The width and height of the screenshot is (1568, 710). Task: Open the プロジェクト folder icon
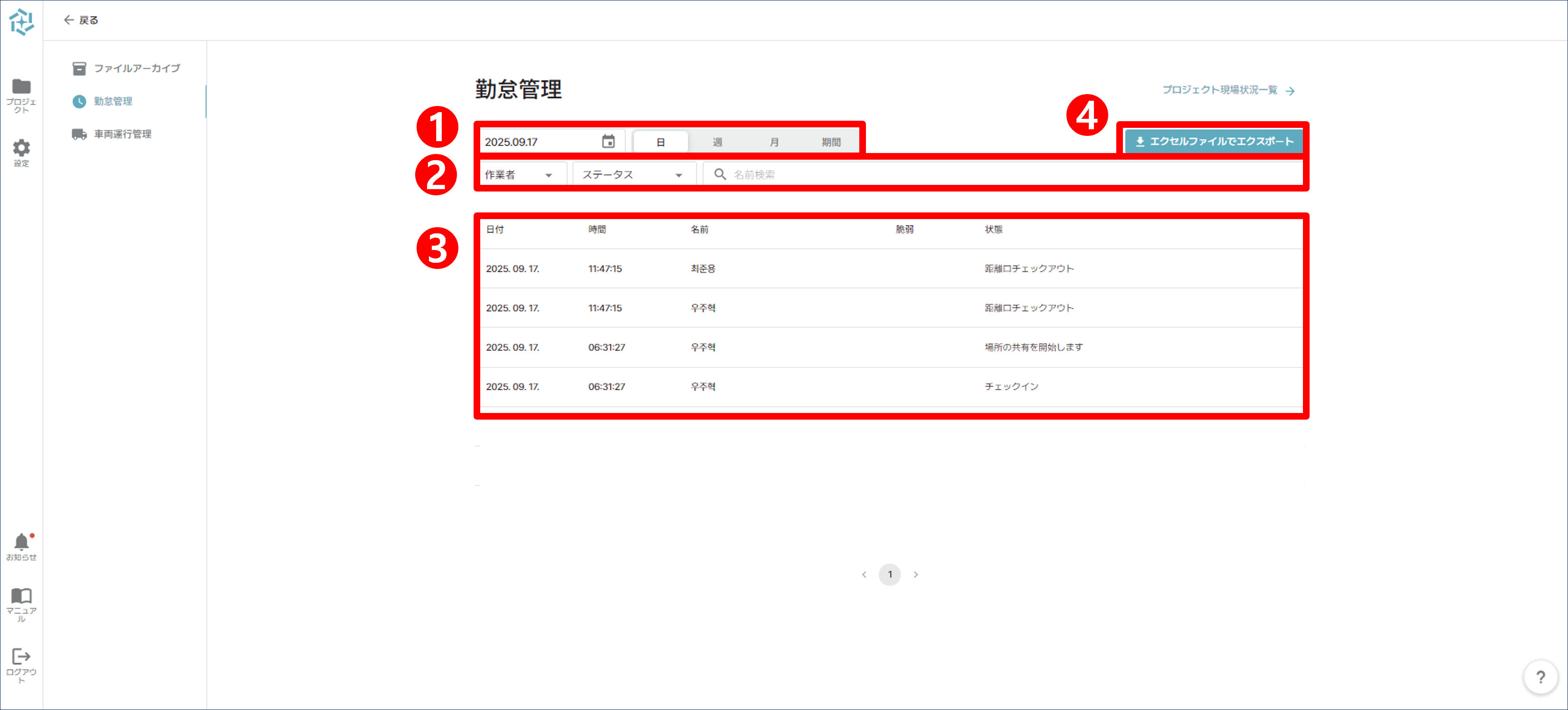tap(21, 87)
